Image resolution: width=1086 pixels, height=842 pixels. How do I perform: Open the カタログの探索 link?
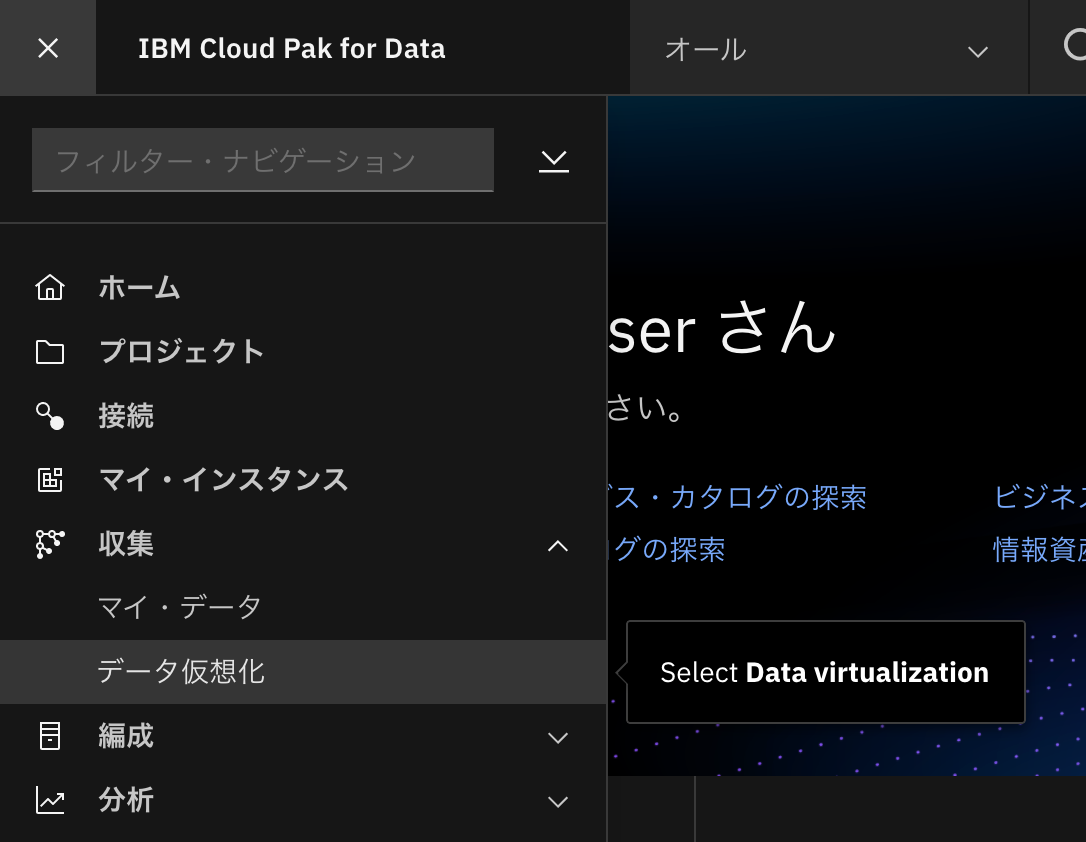[x=738, y=497]
